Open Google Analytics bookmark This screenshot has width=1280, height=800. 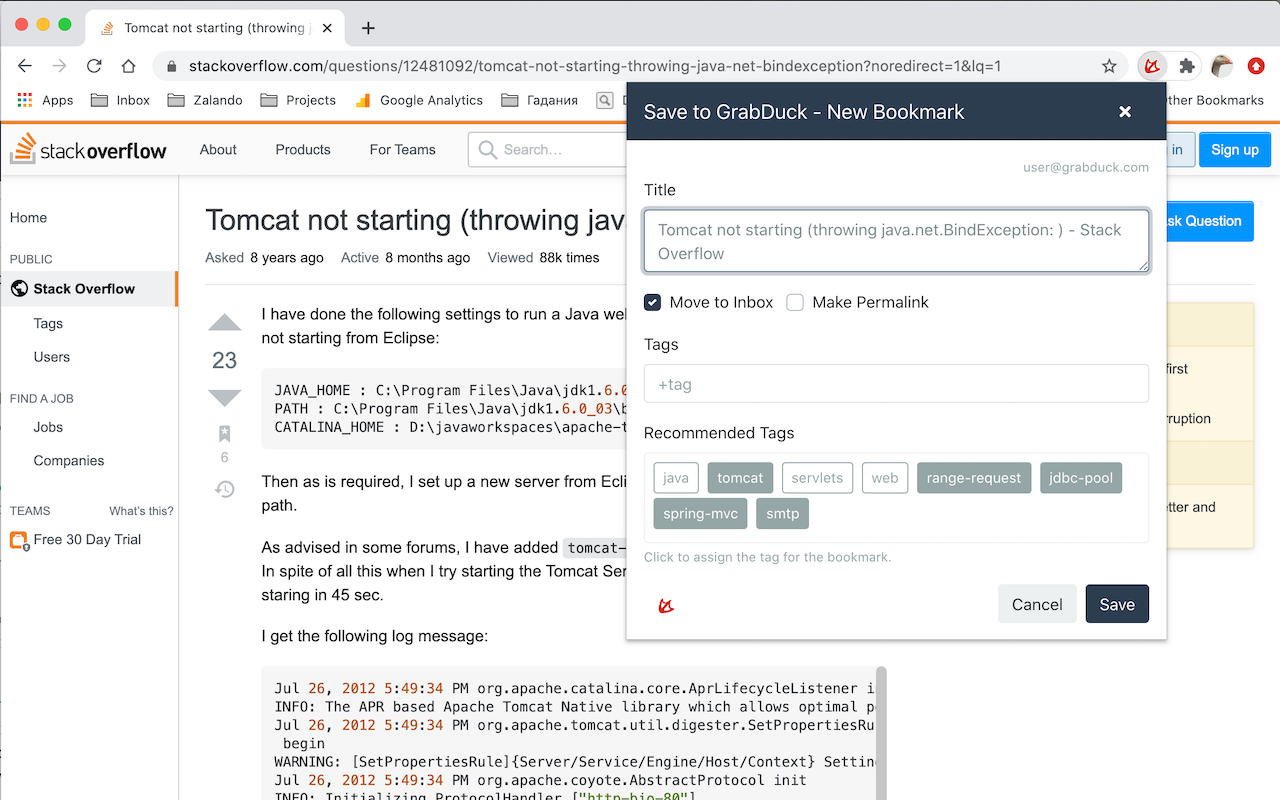click(418, 100)
